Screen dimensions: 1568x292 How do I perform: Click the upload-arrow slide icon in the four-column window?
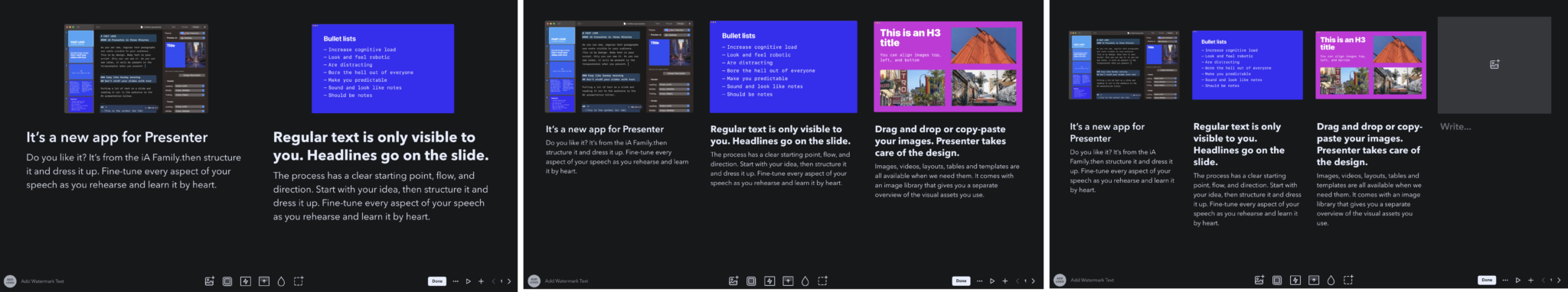click(x=1314, y=280)
